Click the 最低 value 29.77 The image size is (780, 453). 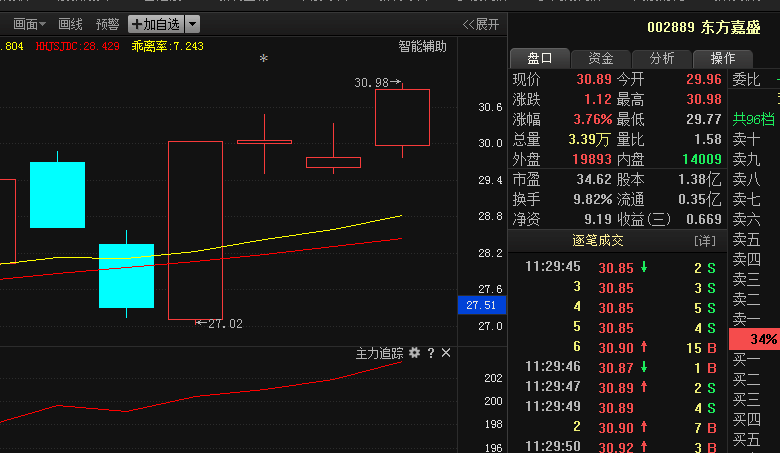coord(704,119)
